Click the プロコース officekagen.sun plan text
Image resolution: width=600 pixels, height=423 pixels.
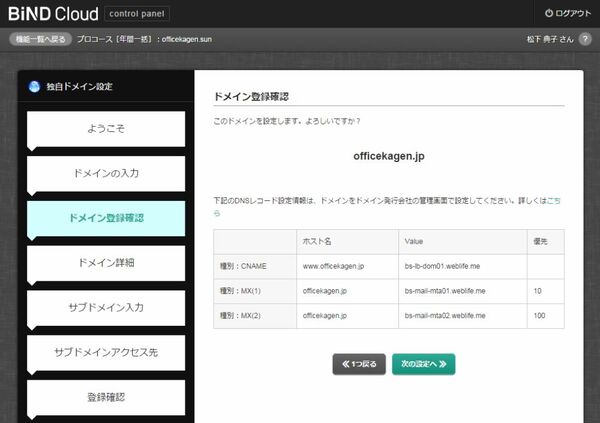[x=144, y=39]
